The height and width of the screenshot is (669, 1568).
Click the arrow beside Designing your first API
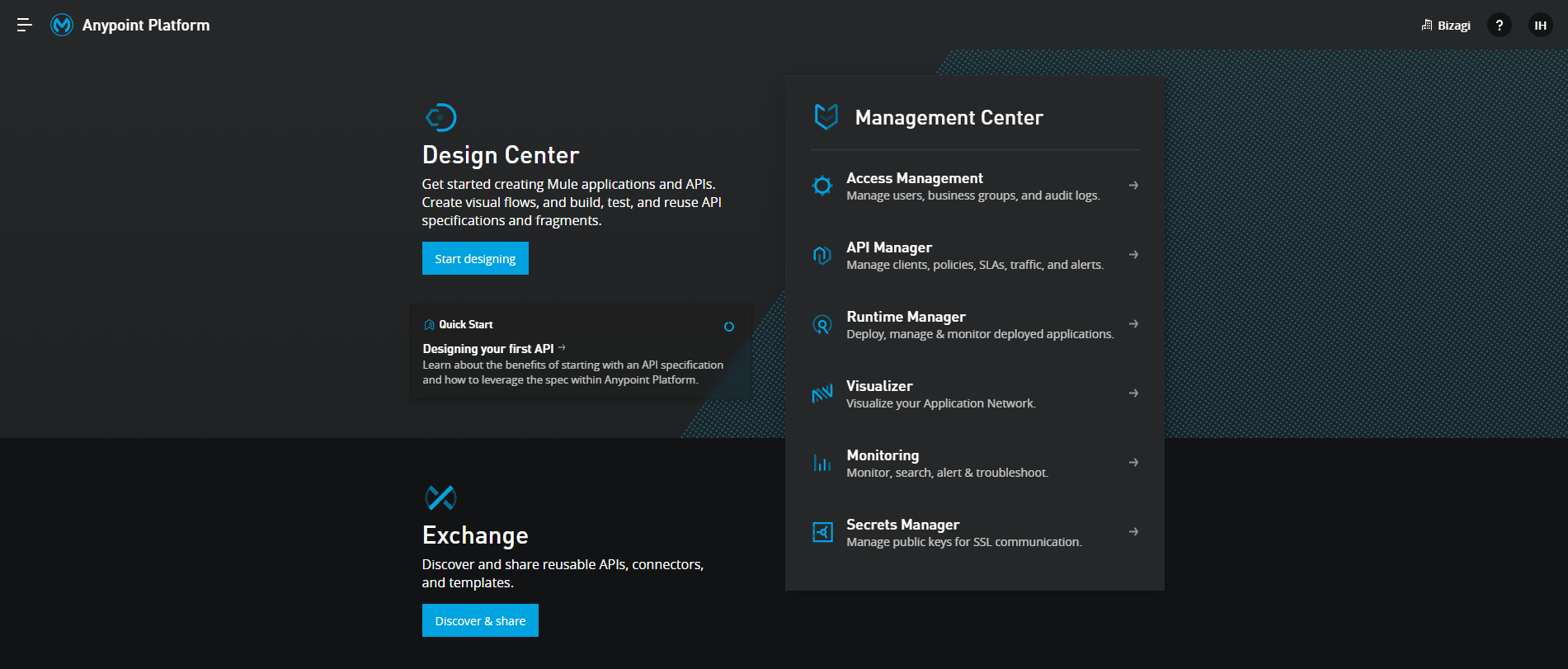[562, 348]
